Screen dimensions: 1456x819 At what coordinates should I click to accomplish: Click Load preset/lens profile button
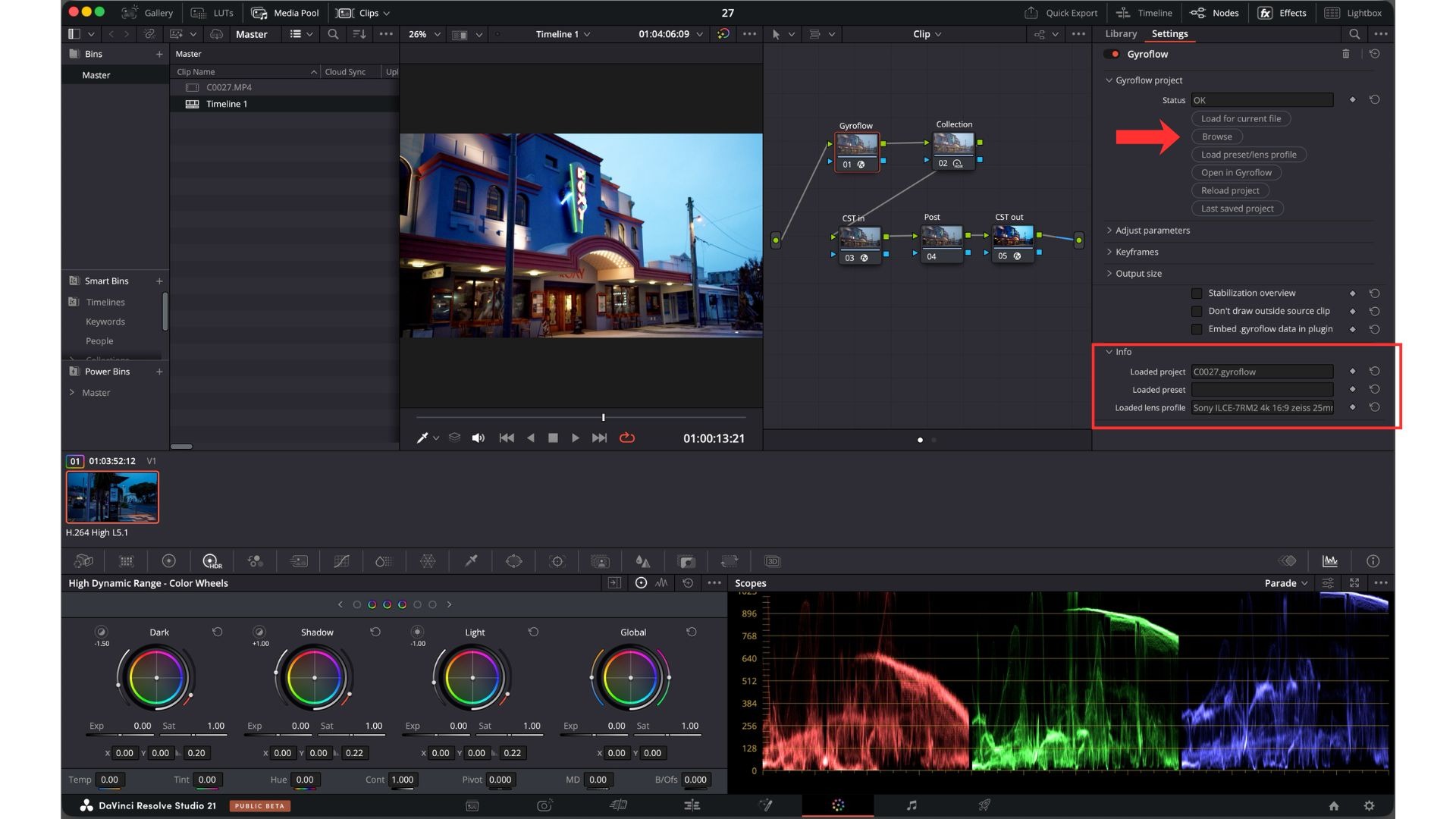[1248, 155]
